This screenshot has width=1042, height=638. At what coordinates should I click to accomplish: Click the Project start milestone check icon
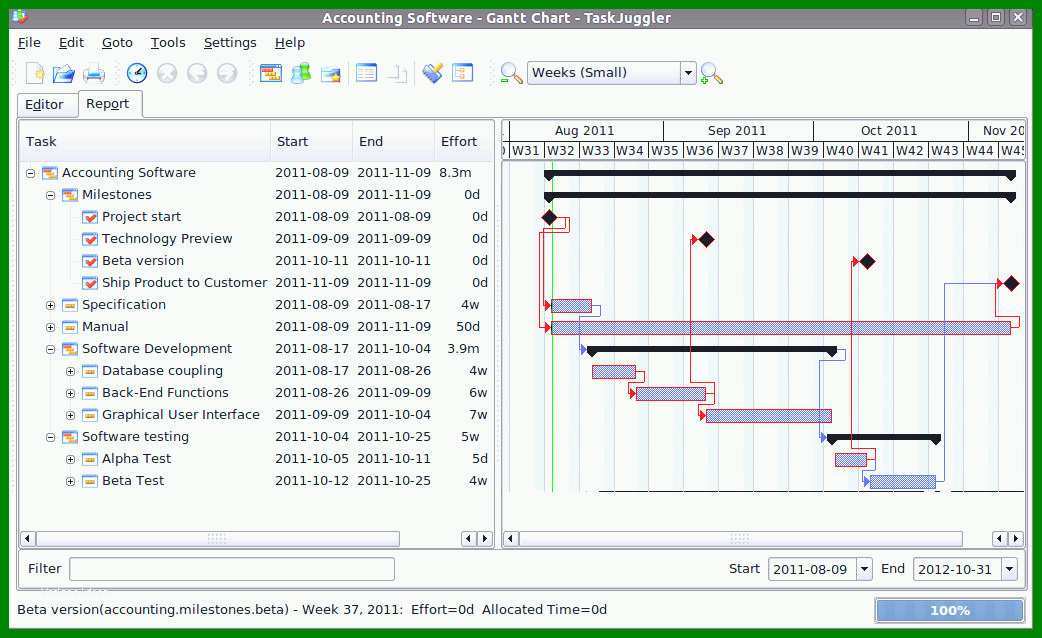pyautogui.click(x=90, y=217)
